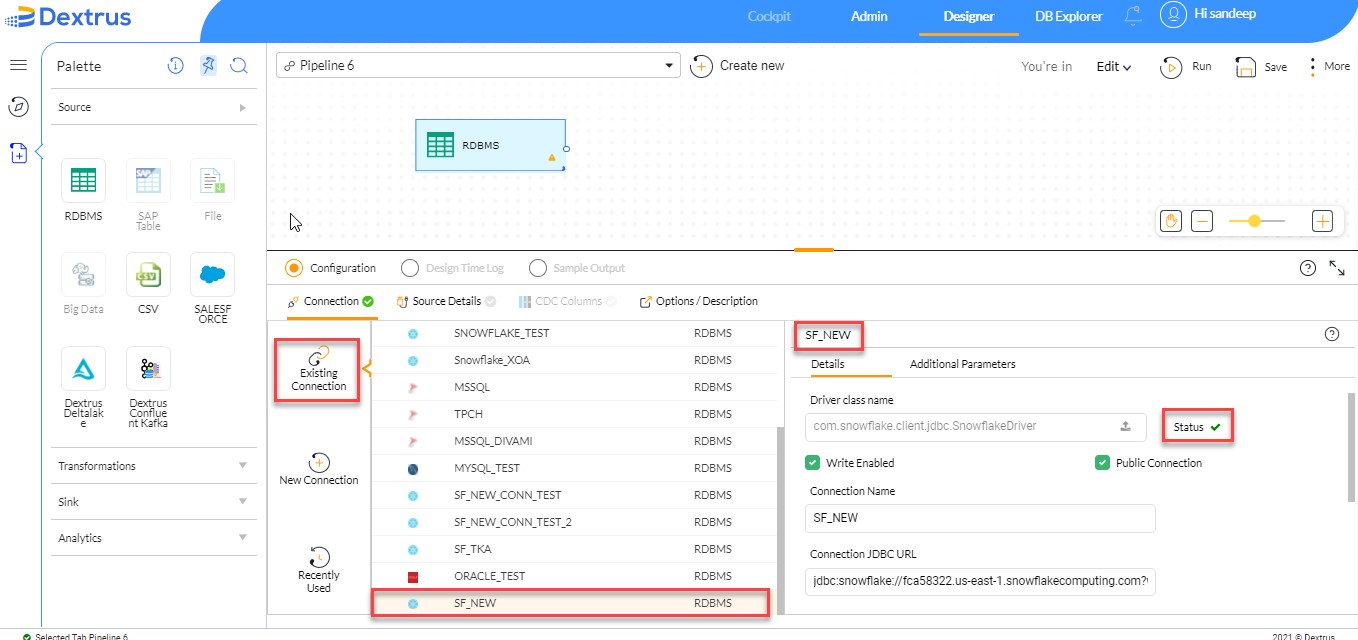The height and width of the screenshot is (640, 1358).
Task: Click the upload icon in Driver class field
Action: point(1126,426)
